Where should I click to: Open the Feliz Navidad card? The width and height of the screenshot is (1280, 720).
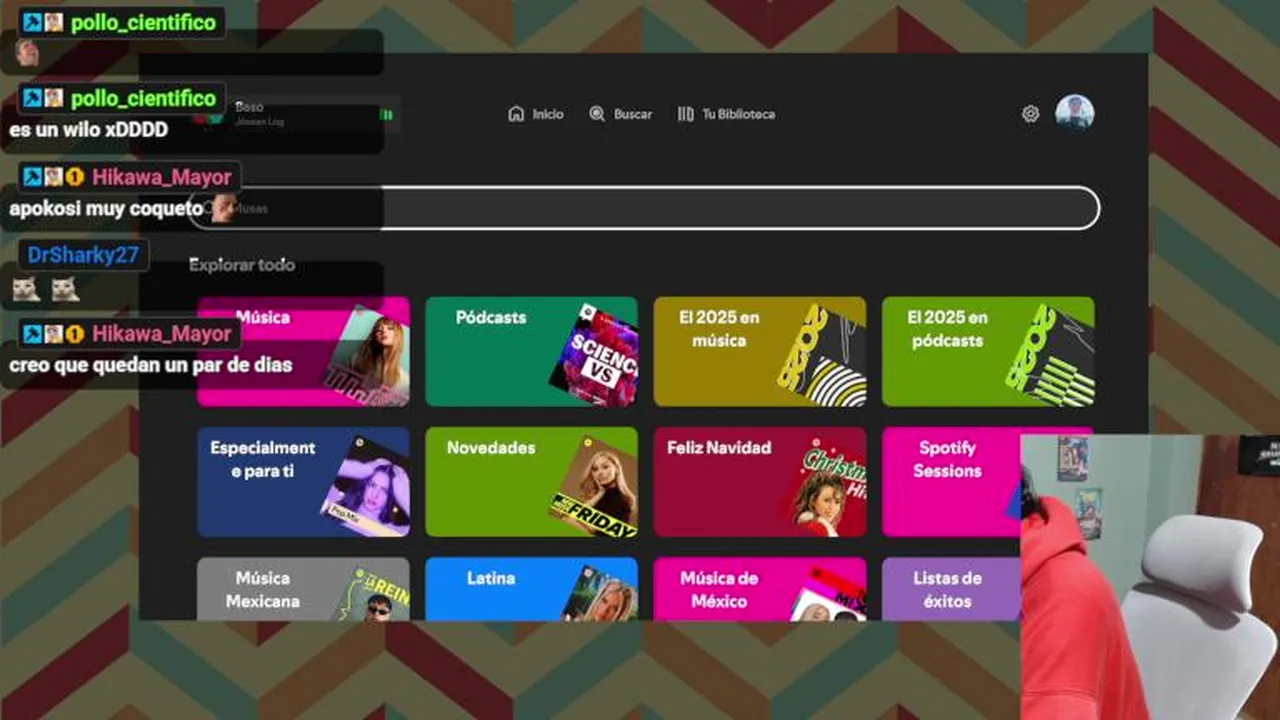coord(760,482)
